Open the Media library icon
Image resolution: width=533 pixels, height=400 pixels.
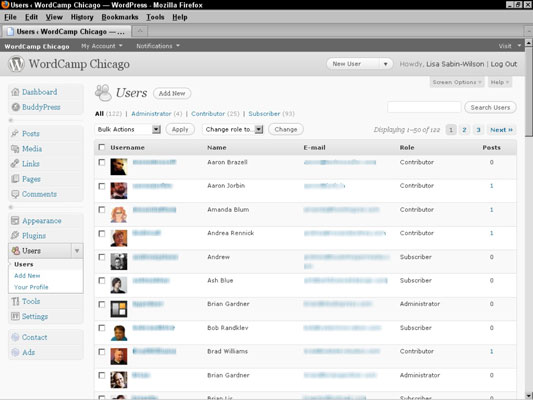click(x=15, y=149)
